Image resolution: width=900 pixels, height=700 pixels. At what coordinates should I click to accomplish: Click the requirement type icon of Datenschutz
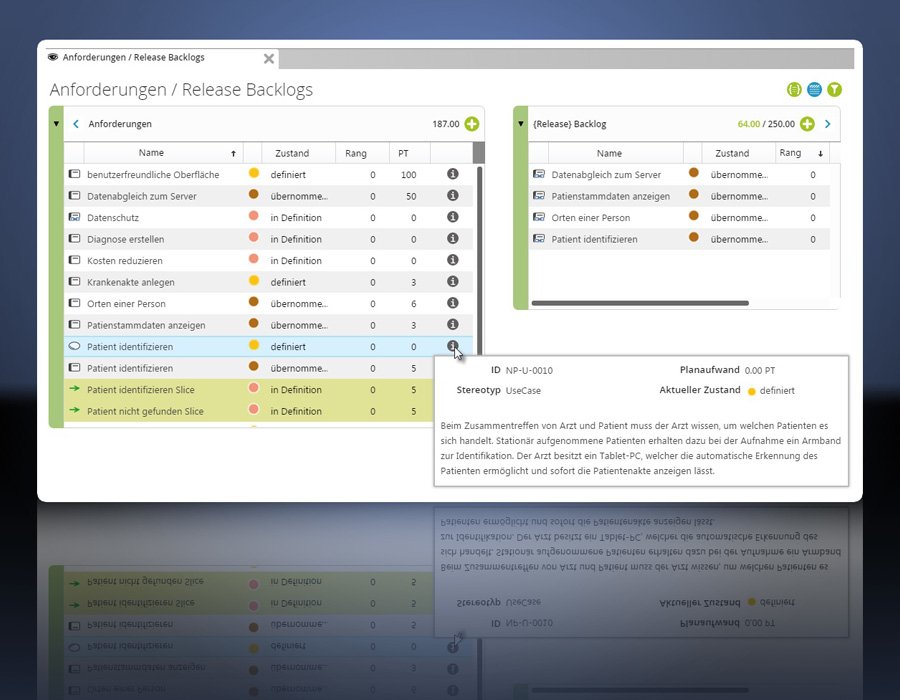[x=74, y=217]
